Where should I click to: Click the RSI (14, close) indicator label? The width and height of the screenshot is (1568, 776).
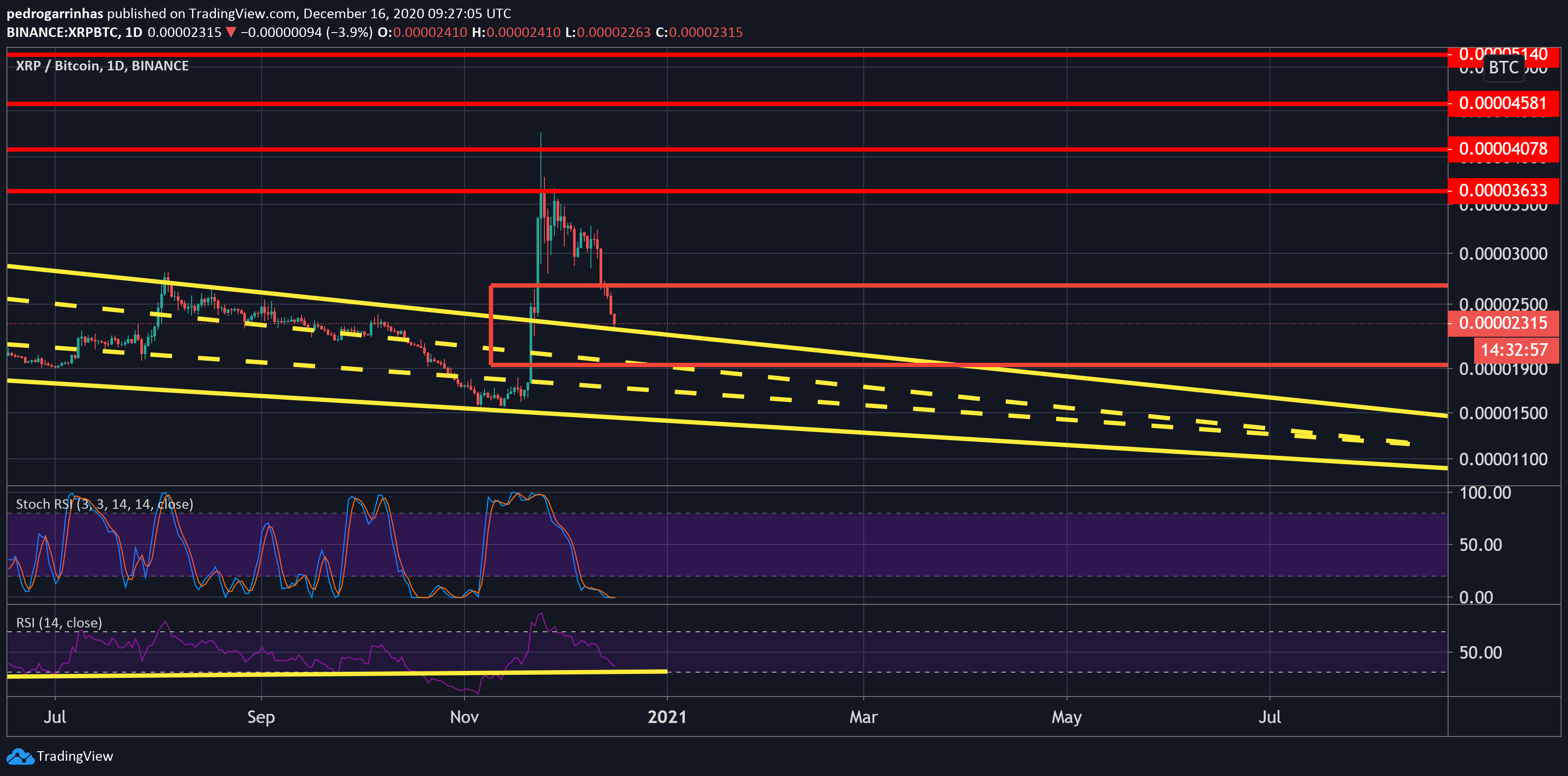pos(59,623)
